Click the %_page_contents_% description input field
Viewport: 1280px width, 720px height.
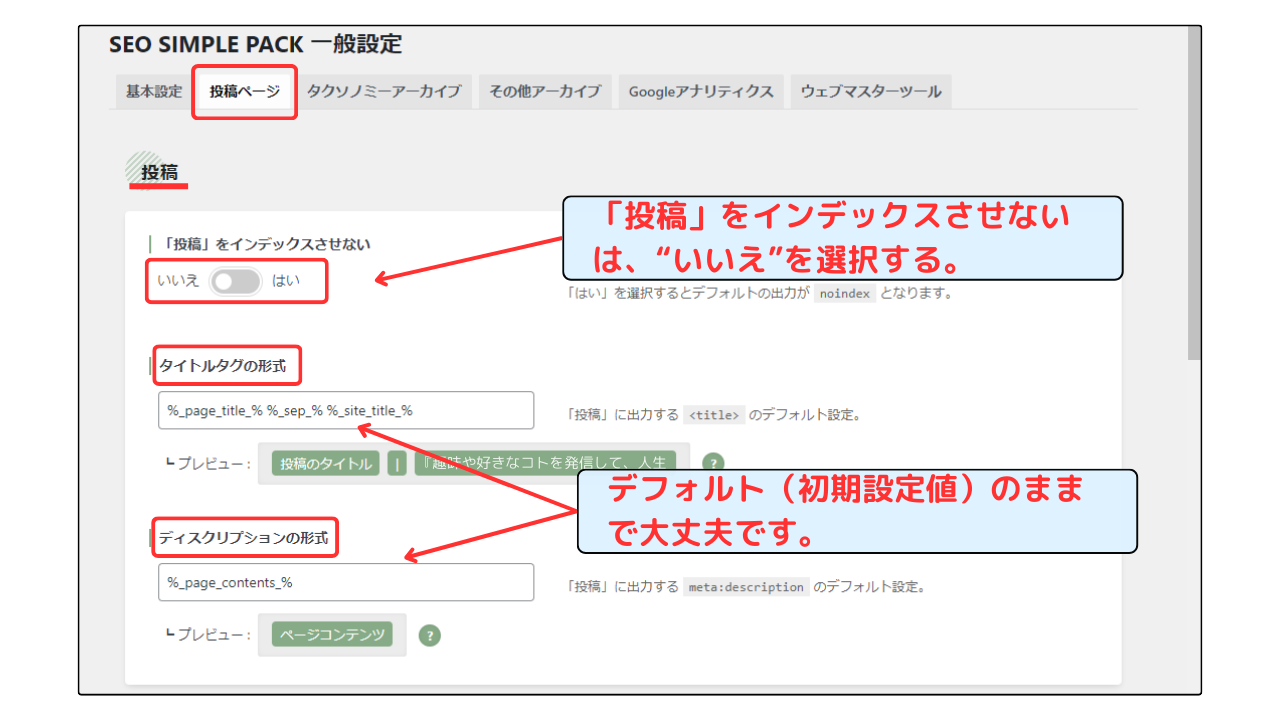click(346, 582)
